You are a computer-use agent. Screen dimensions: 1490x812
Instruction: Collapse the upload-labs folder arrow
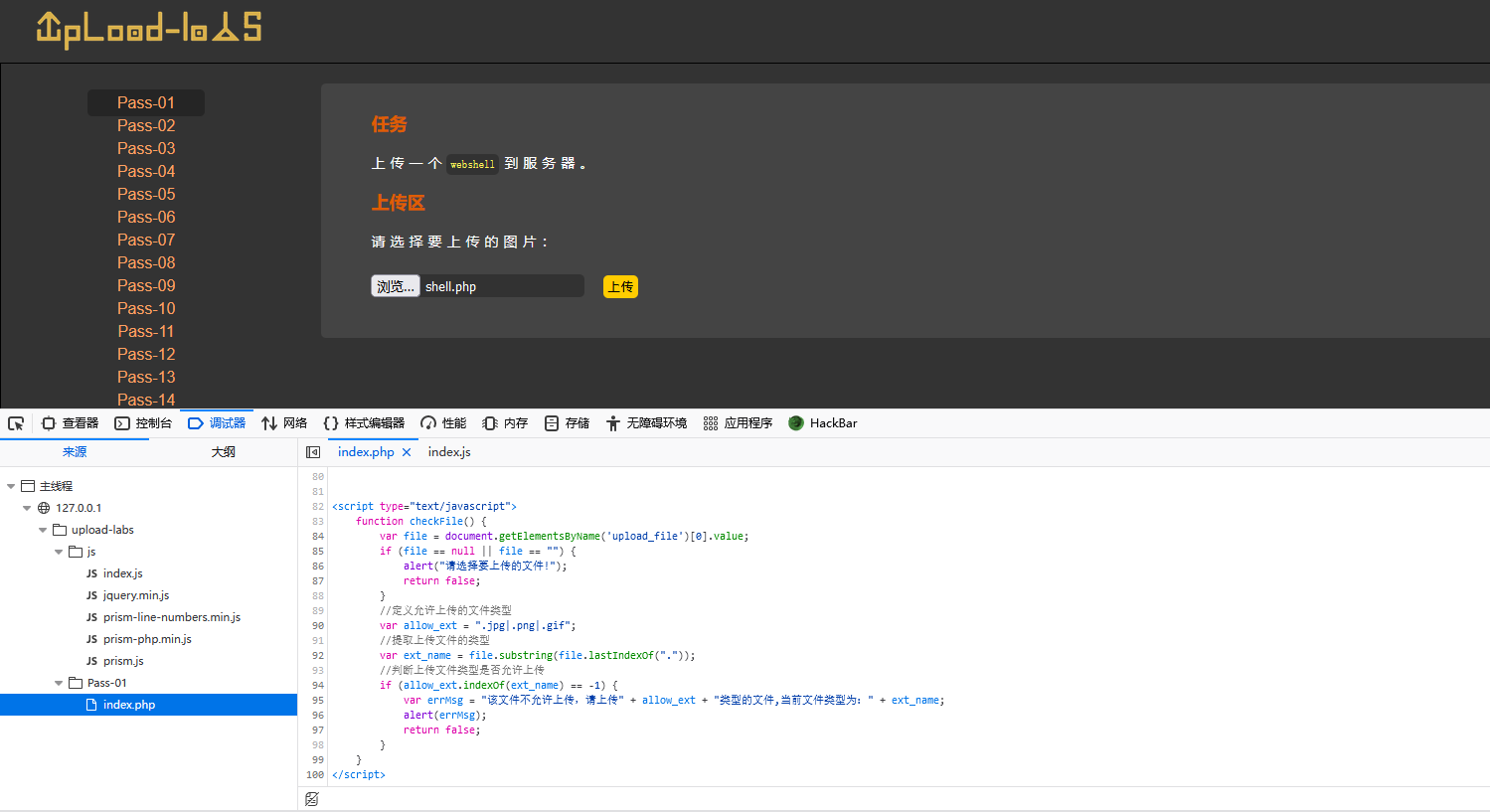pyautogui.click(x=43, y=530)
